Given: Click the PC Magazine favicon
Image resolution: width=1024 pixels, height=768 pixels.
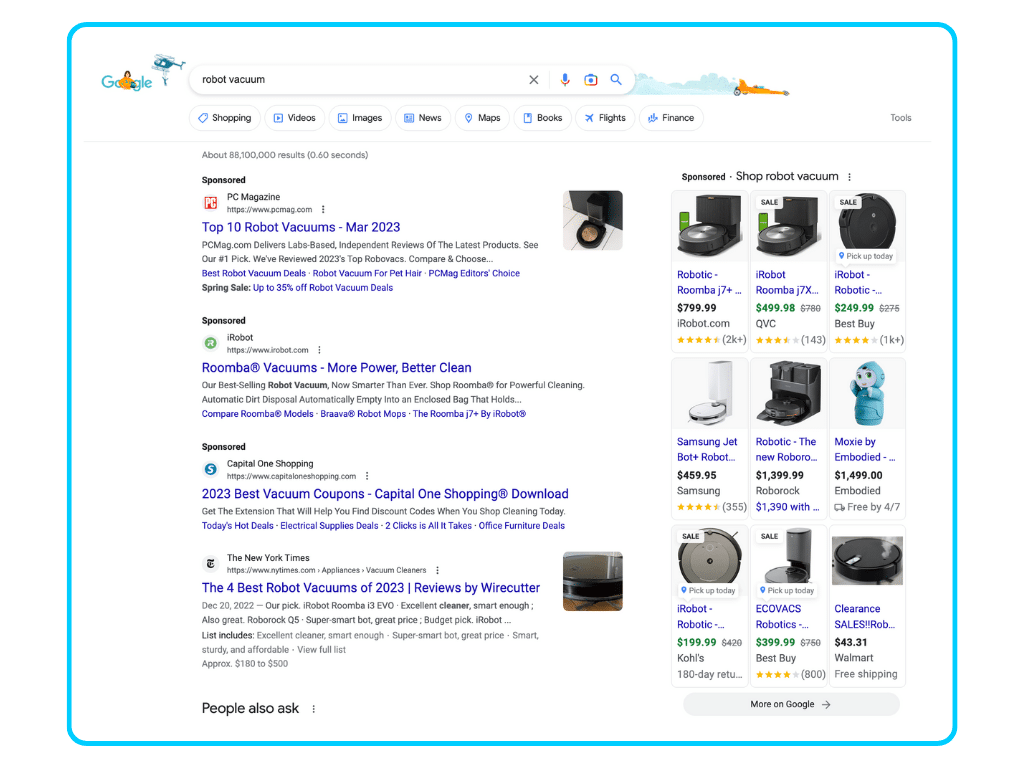Looking at the screenshot, I should [210, 203].
